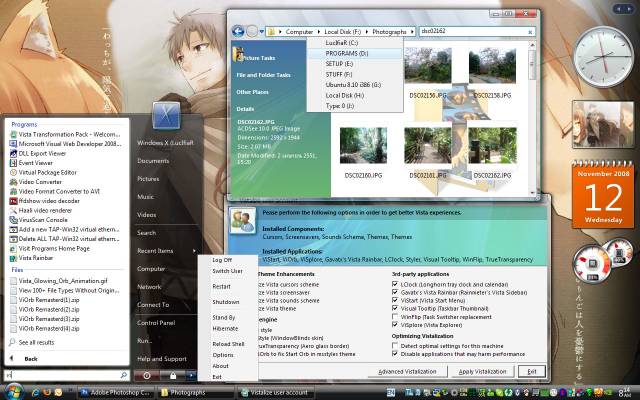
Task: Click the user account picture tile
Action: pyautogui.click(x=166, y=116)
